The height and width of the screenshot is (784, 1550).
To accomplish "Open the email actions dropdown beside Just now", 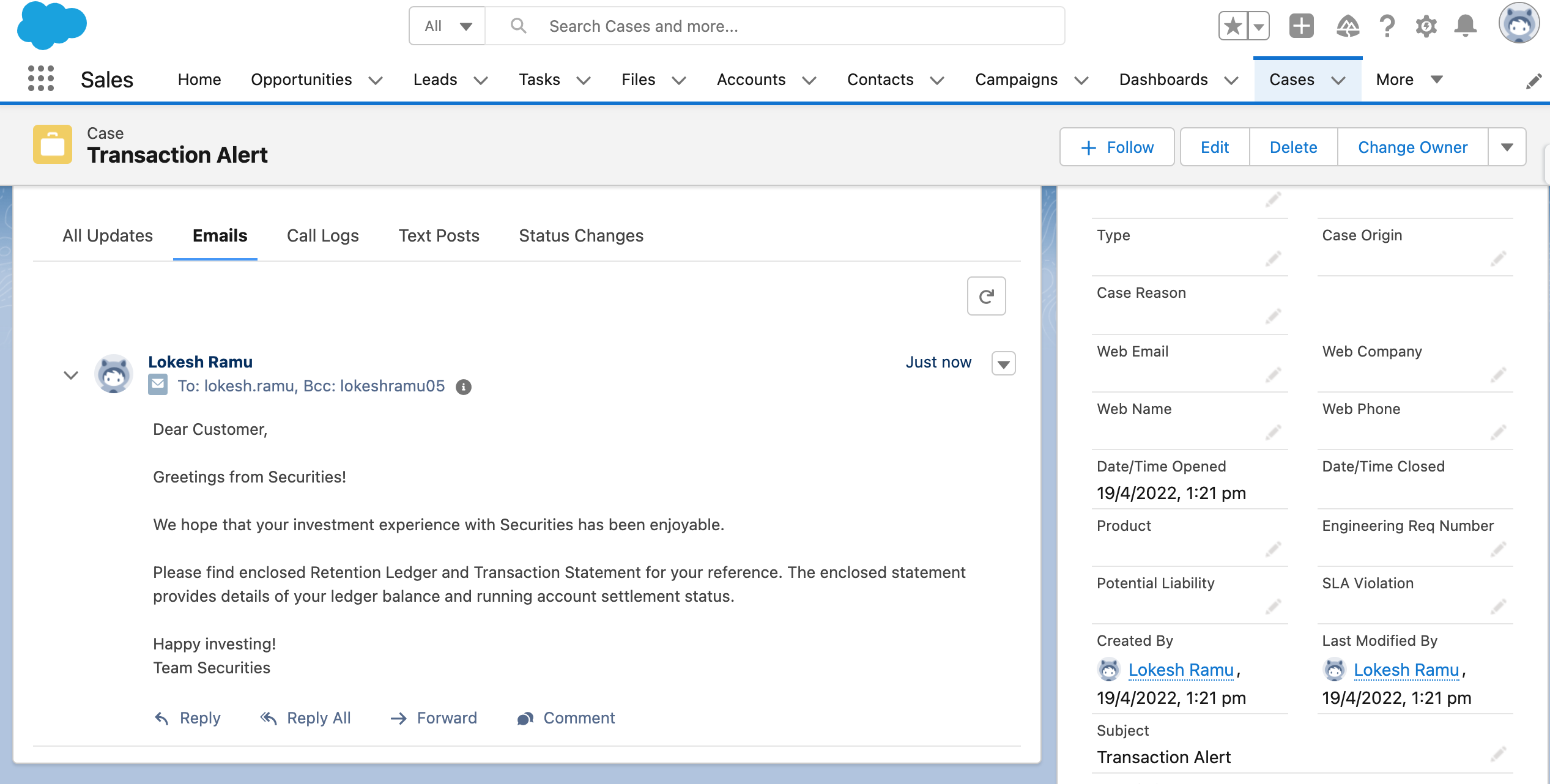I will 1003,363.
